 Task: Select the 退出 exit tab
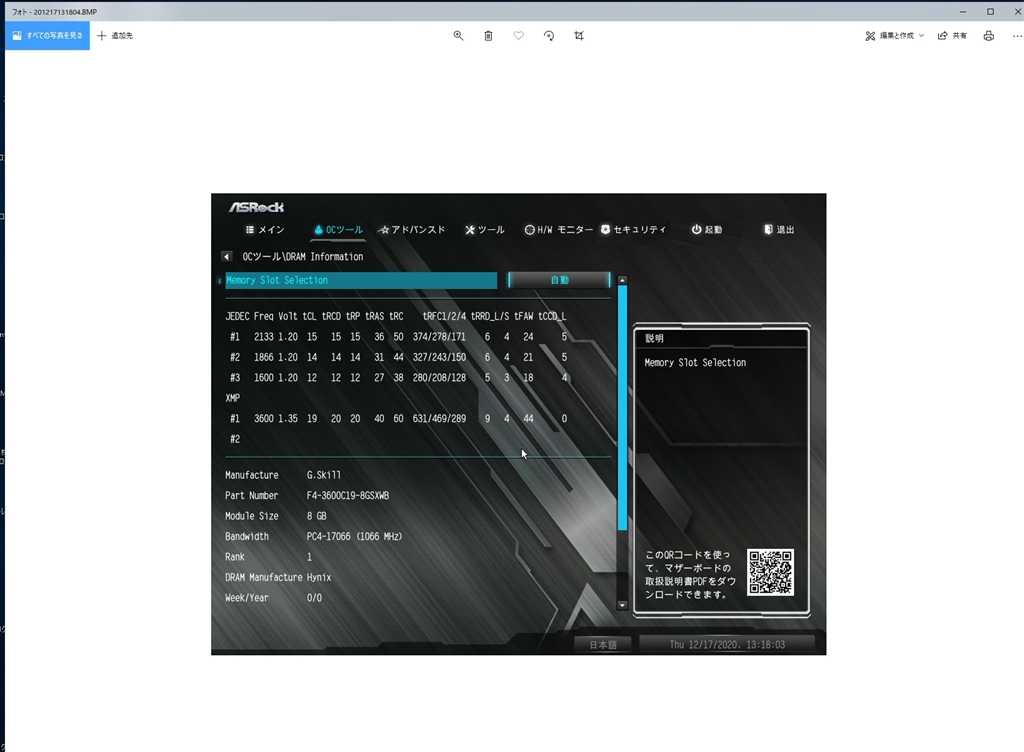pyautogui.click(x=779, y=230)
